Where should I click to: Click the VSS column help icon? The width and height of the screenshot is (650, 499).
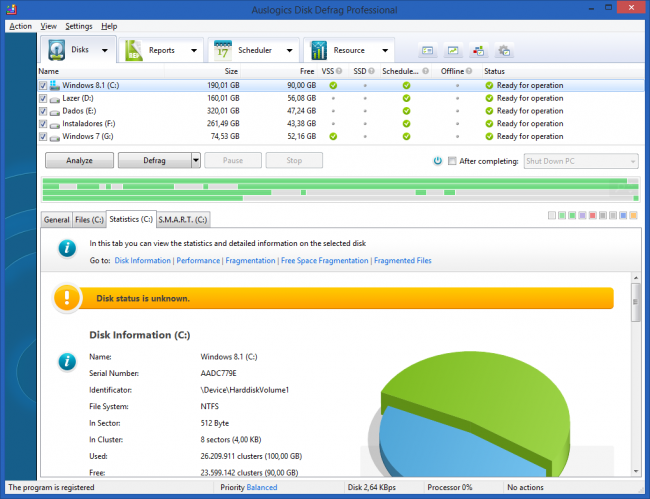tap(340, 72)
